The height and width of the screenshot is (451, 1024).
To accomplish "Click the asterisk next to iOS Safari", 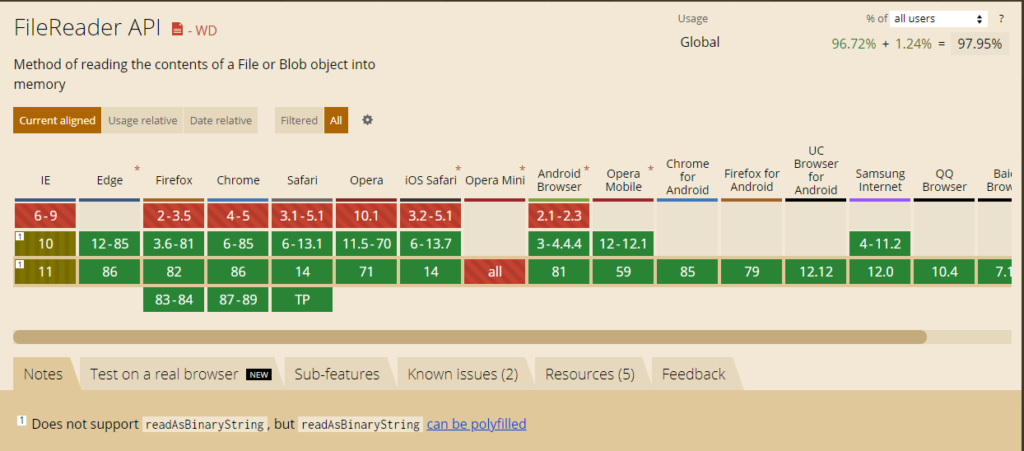I will click(x=458, y=169).
